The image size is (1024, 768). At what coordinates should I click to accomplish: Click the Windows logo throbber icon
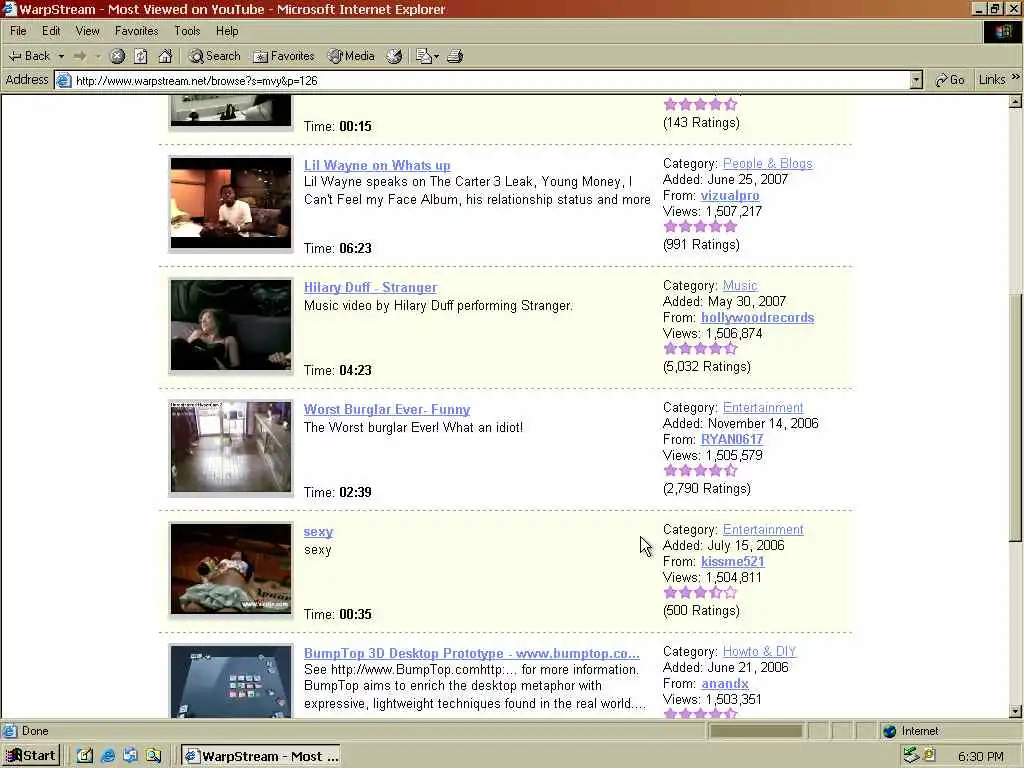pos(1002,31)
